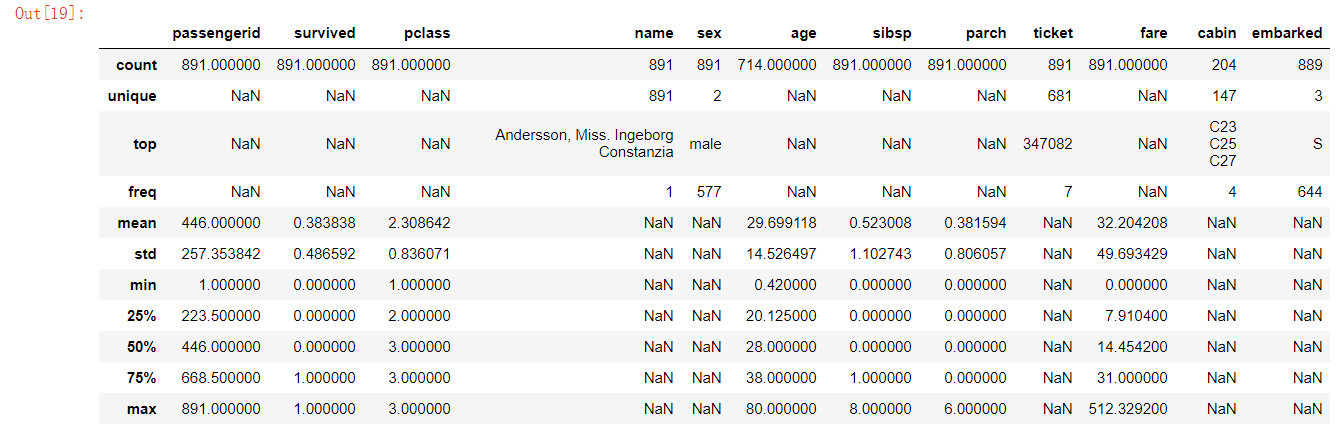Click the name column header
The width and height of the screenshot is (1340, 436).
click(654, 33)
